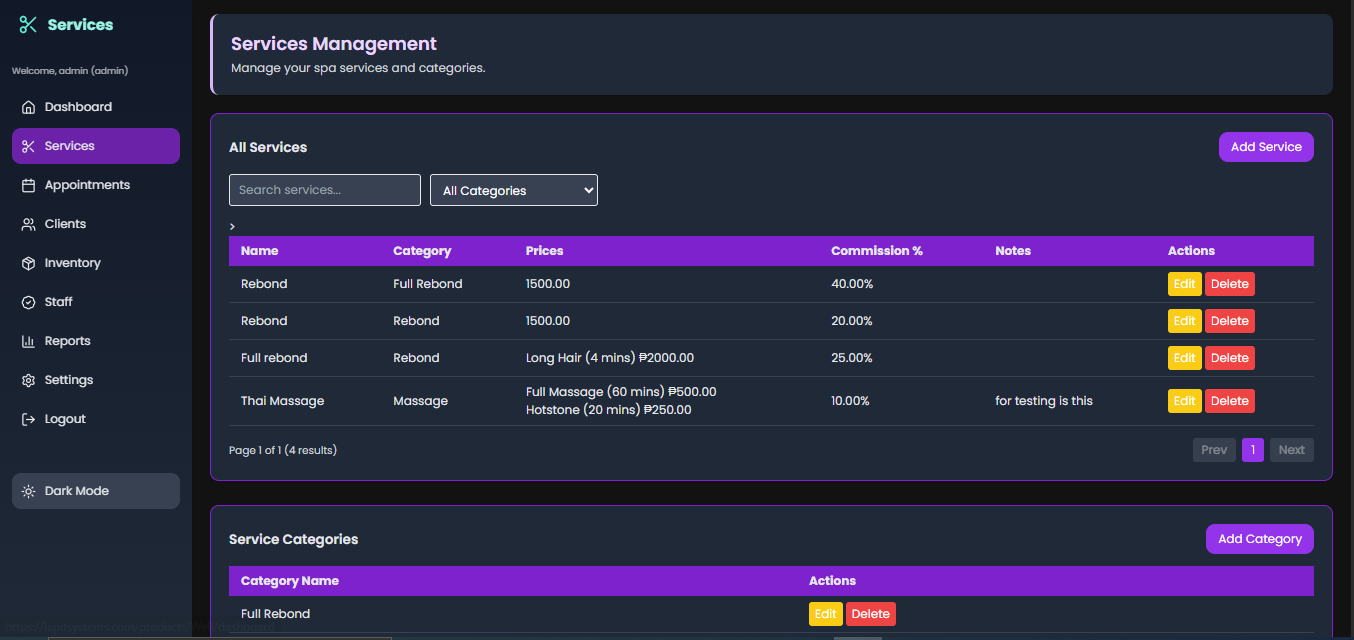
Task: Click the Reports bar chart icon
Action: [28, 341]
